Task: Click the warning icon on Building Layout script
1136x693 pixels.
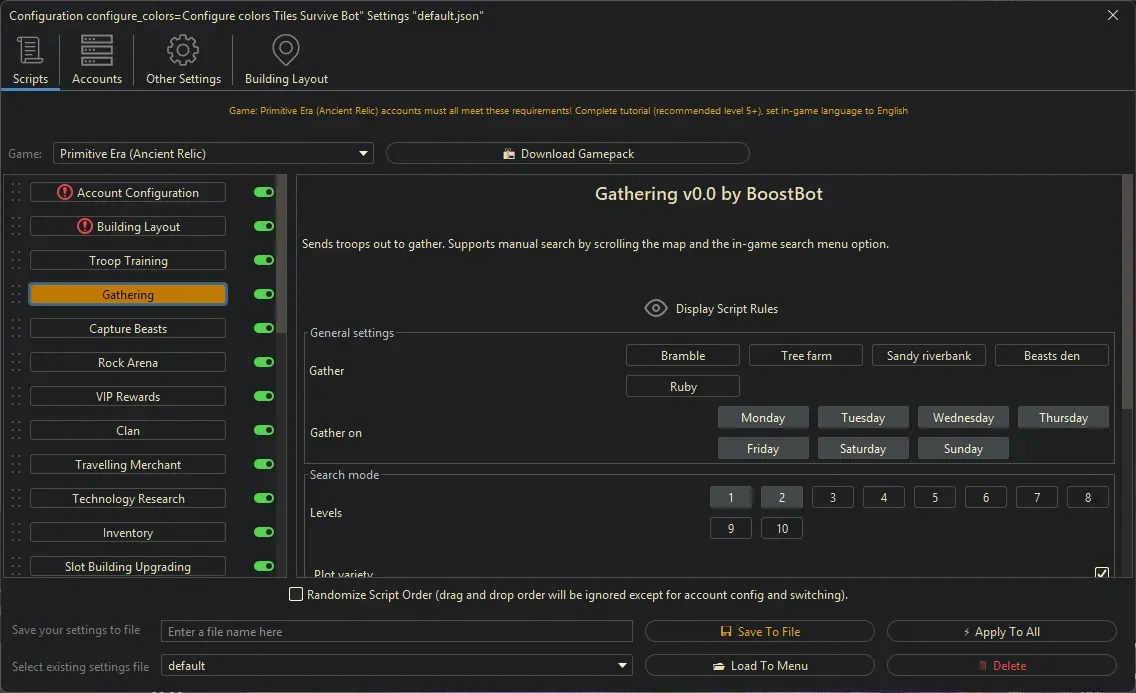Action: click(x=85, y=227)
